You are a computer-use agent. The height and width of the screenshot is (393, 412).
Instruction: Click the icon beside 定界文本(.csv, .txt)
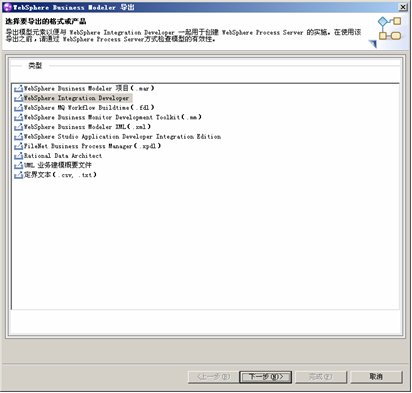(x=18, y=175)
